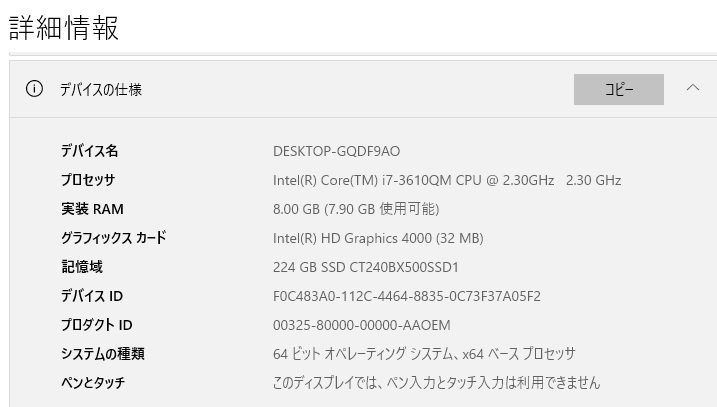Screen dimensions: 717x407
Task: Click the 詳細情報 page heading
Action: (64, 27)
